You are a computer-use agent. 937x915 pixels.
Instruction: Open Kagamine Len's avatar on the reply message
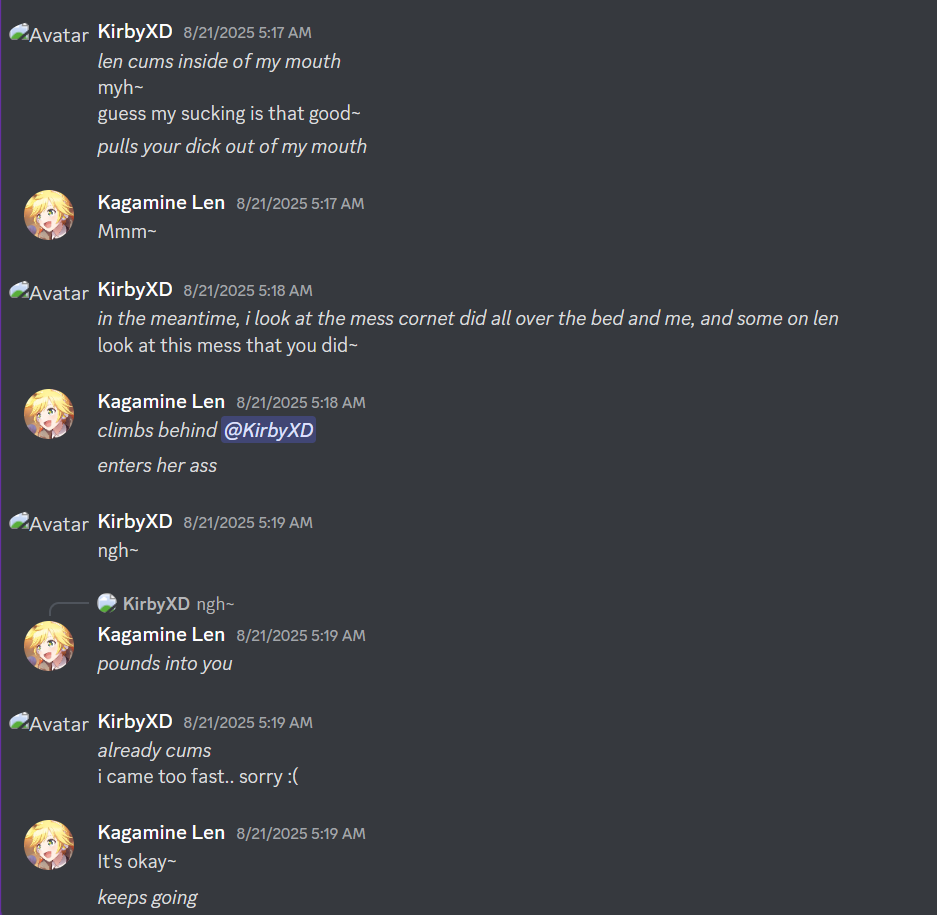point(49,646)
